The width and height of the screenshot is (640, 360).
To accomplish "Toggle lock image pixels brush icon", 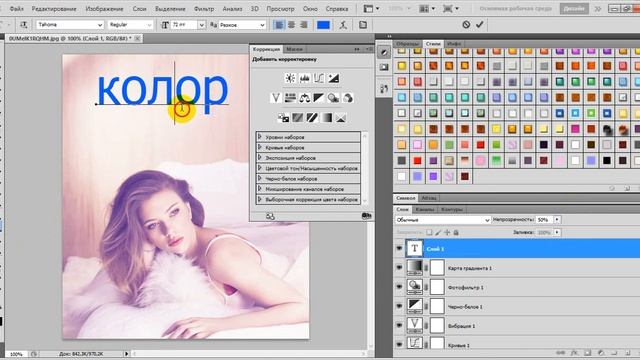I will (438, 232).
